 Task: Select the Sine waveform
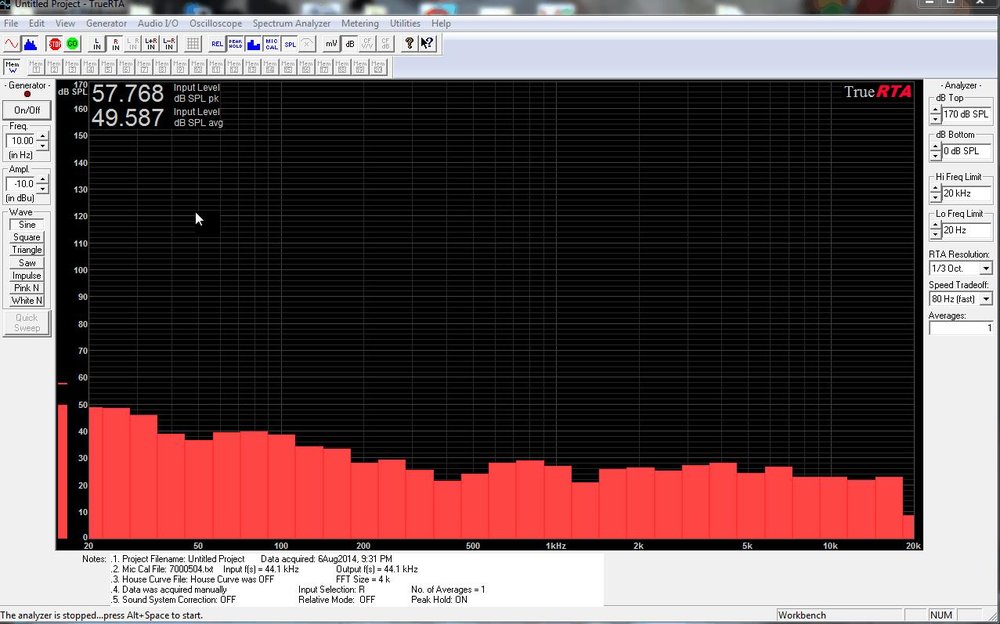tap(27, 225)
